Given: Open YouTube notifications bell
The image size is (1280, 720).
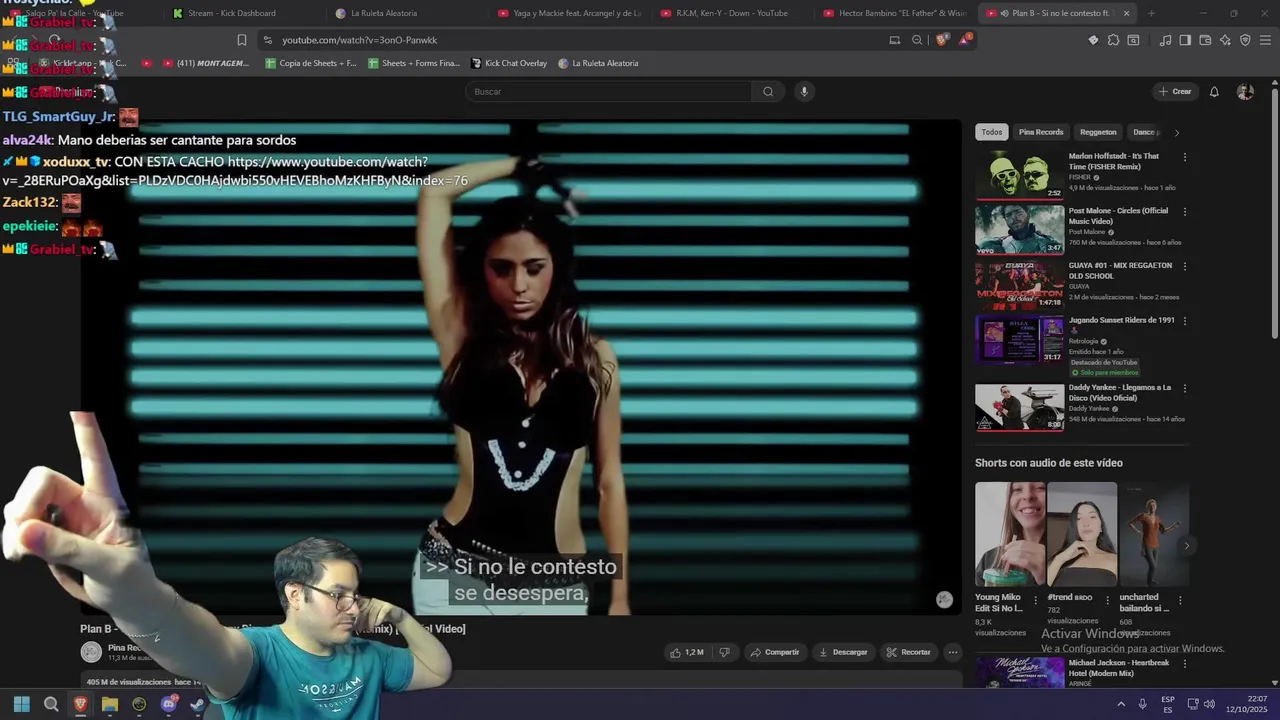Looking at the screenshot, I should [x=1214, y=91].
